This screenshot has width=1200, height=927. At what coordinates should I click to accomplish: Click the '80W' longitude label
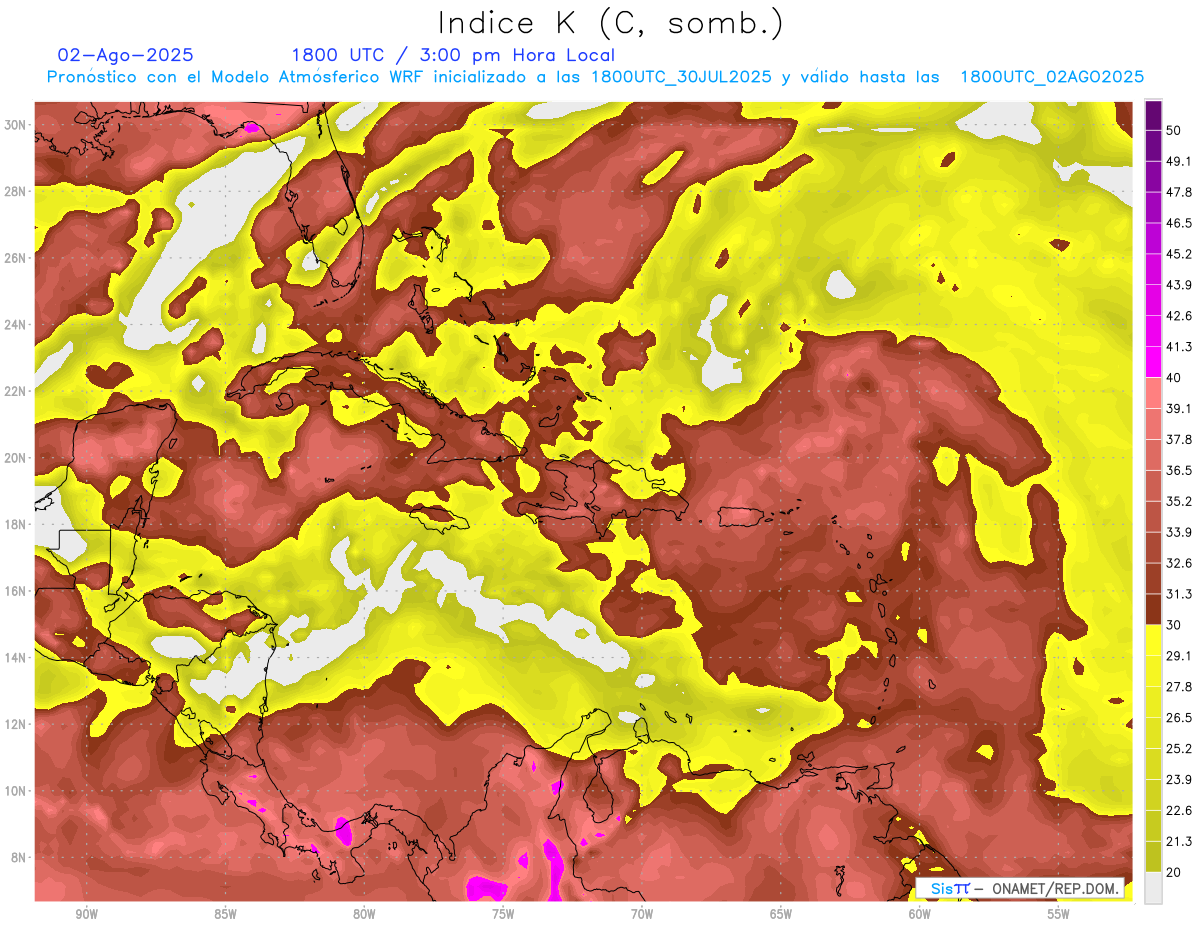364,914
